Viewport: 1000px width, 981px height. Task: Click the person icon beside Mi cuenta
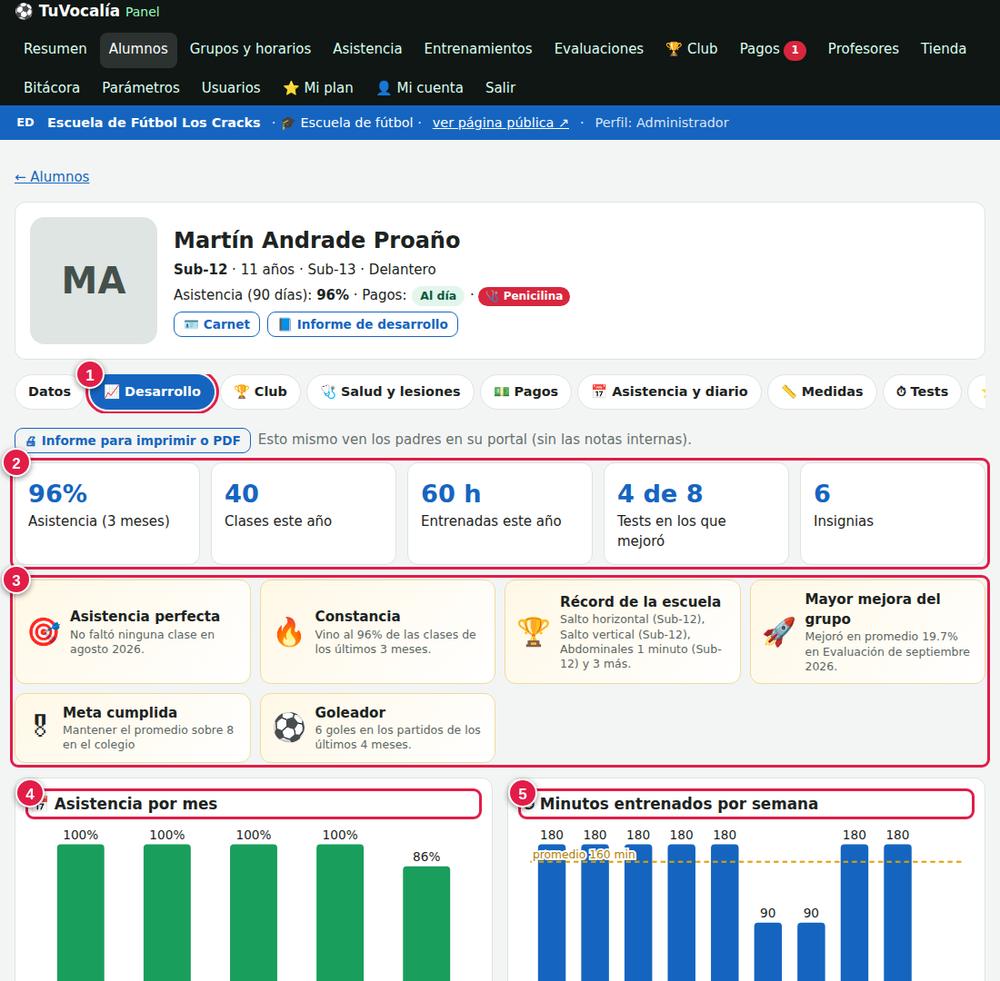click(x=383, y=88)
